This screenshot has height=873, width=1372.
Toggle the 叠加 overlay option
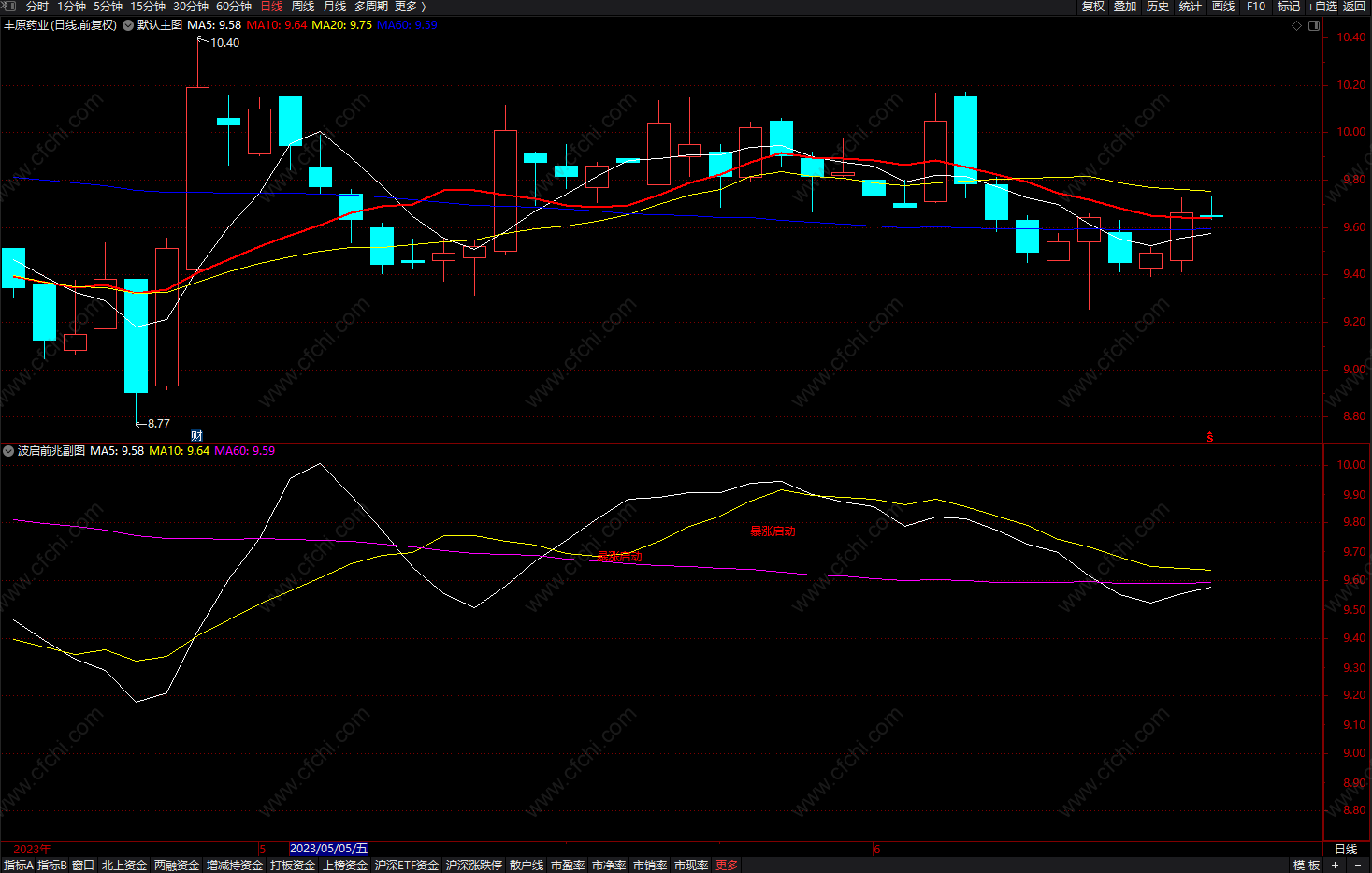click(x=1125, y=7)
